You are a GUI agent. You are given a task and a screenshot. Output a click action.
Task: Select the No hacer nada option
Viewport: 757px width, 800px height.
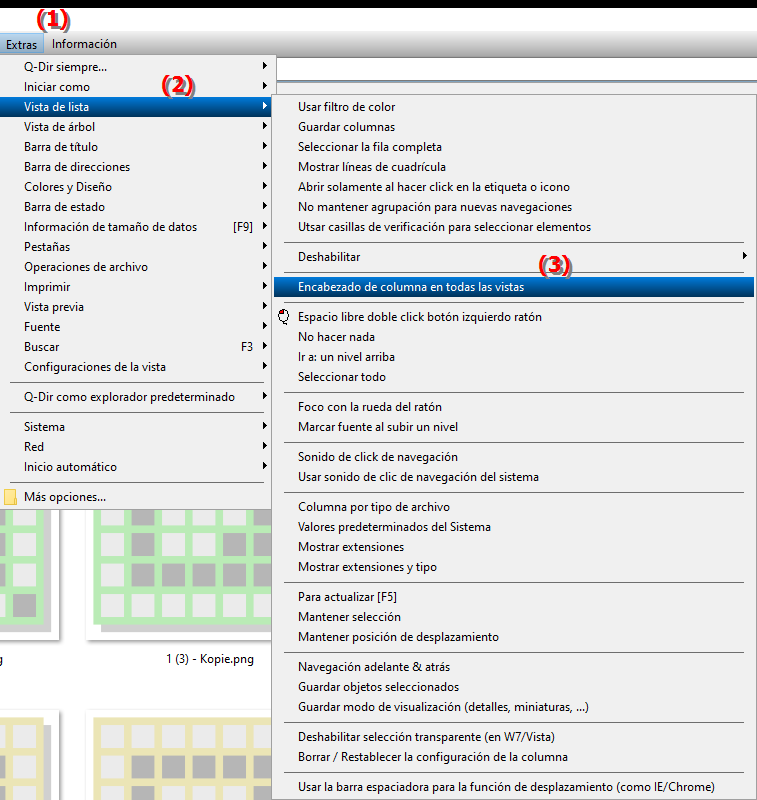click(x=514, y=337)
